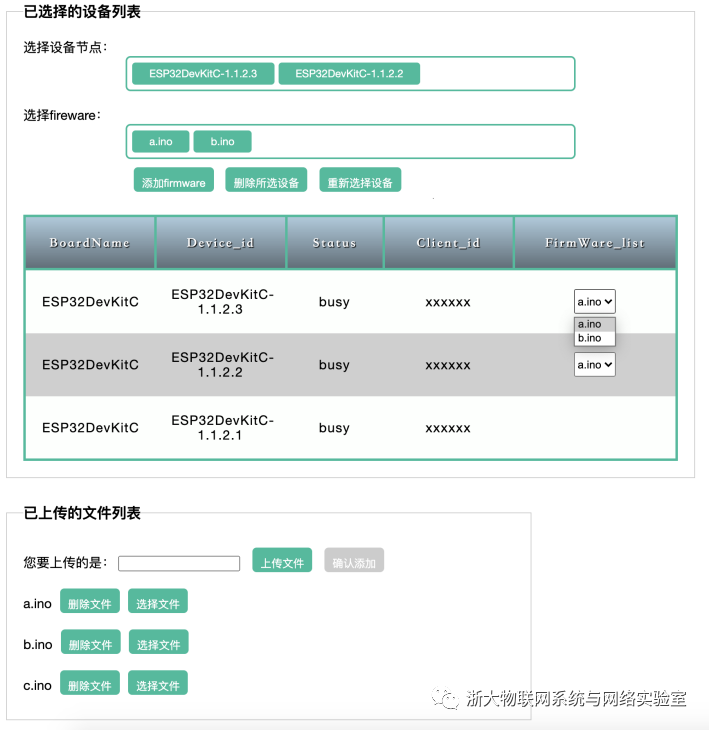
Task: Click the FirmWare_list column header
Action: pos(595,243)
